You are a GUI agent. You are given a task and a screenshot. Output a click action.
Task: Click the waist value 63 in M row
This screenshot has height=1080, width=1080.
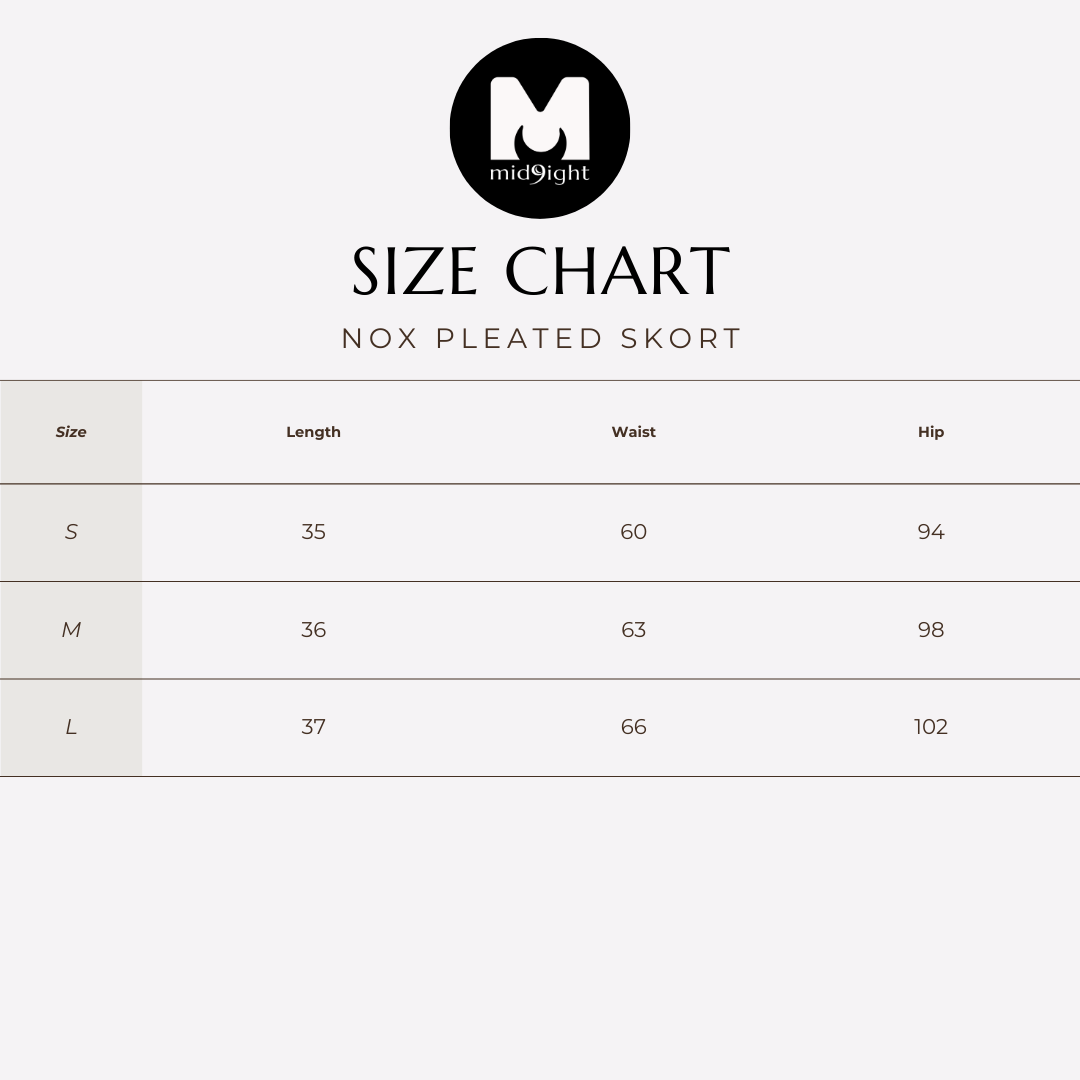(x=633, y=630)
